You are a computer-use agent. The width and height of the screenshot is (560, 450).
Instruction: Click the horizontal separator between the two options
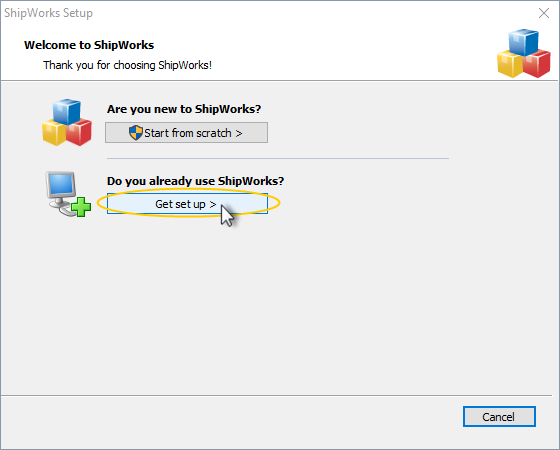[x=278, y=158]
